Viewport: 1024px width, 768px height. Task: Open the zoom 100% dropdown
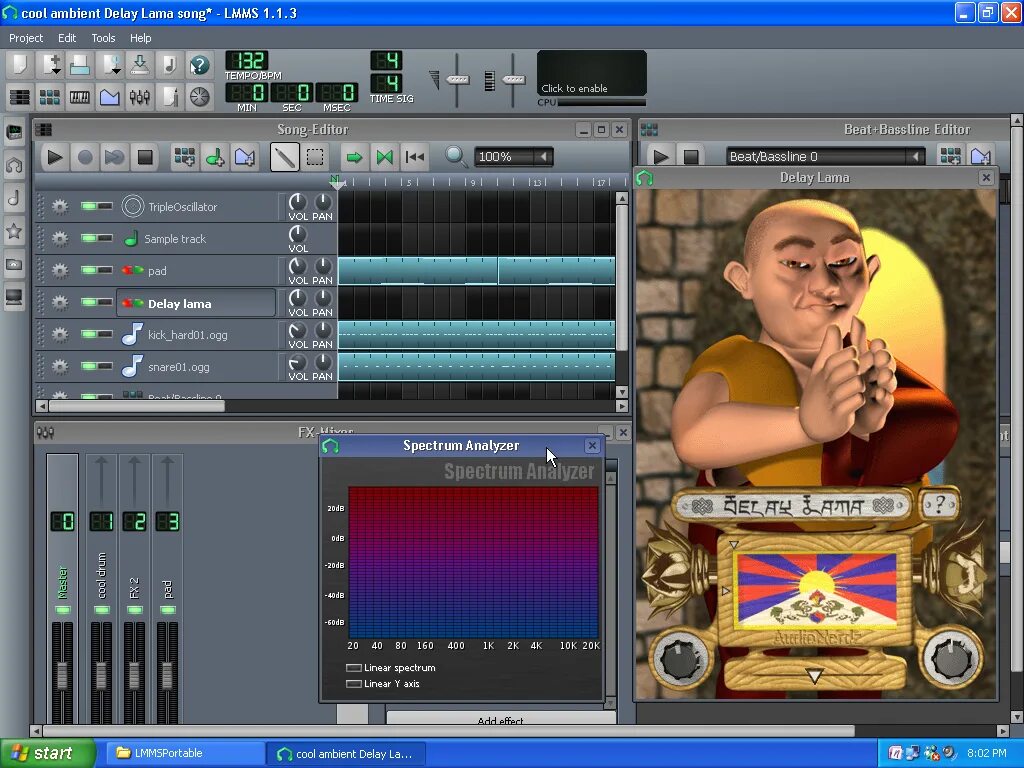513,157
